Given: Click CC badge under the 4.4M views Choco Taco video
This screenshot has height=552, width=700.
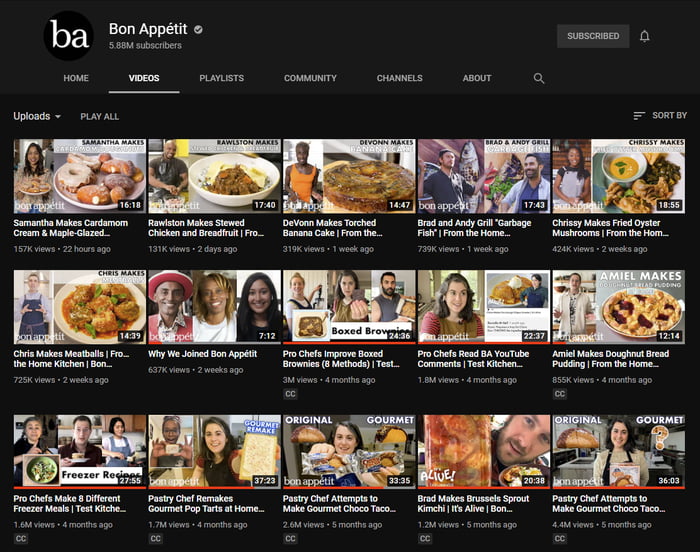Looking at the screenshot, I should coord(559,539).
